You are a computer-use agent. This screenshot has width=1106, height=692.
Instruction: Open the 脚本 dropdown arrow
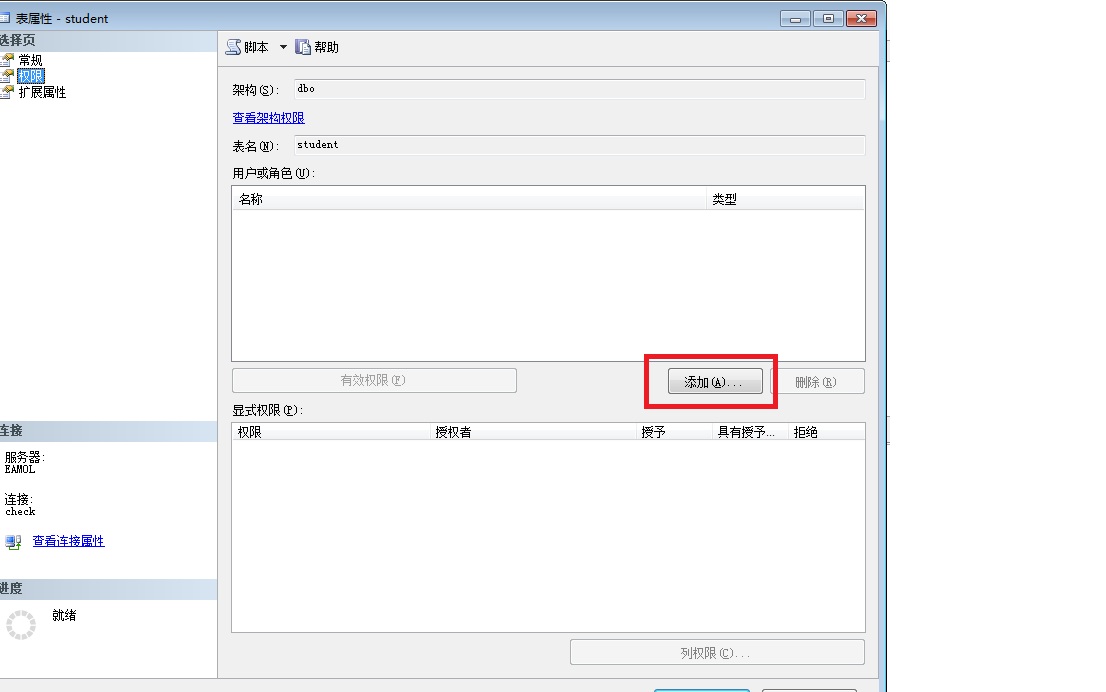click(283, 47)
